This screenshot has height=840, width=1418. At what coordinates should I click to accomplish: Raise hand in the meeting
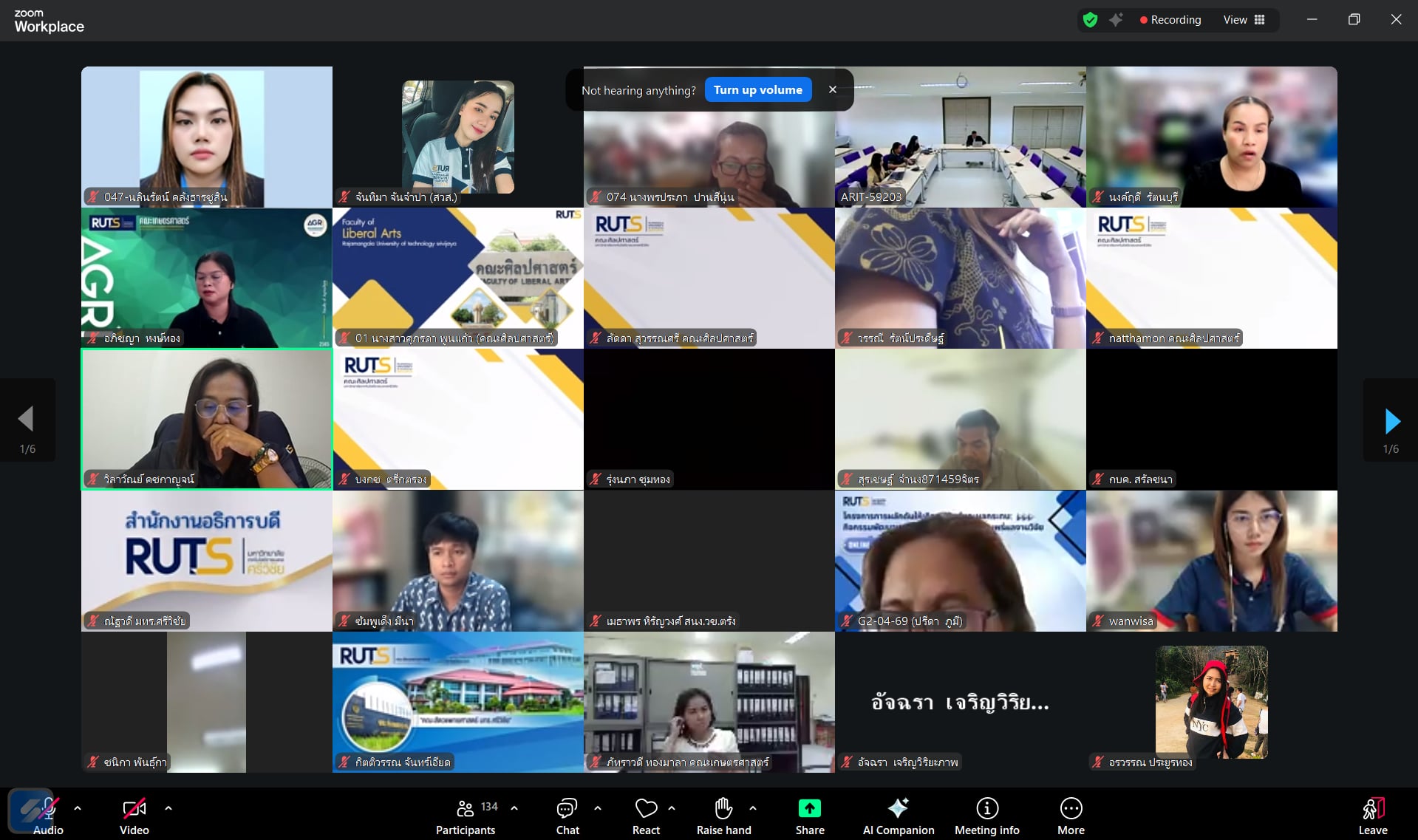coord(723,816)
